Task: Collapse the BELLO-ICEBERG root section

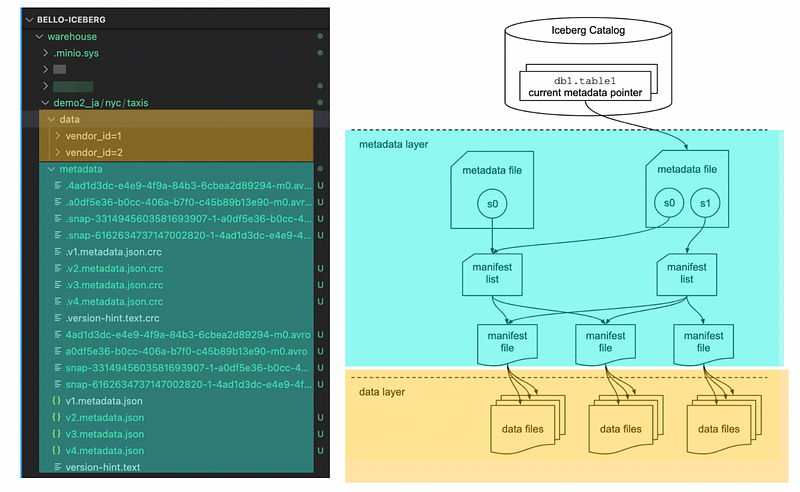Action: pos(29,19)
